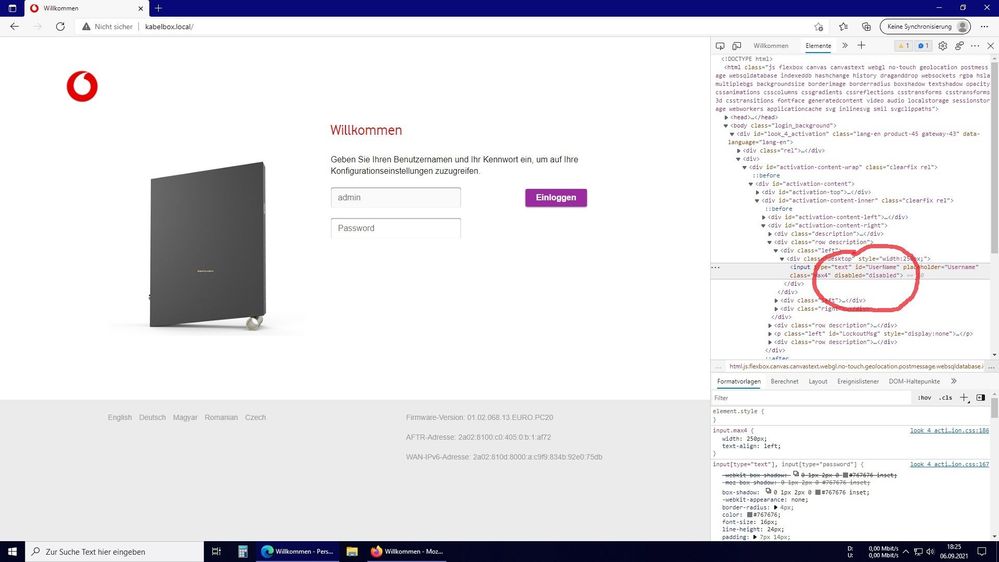Click -webkit-box-shadow #767676 color swatch
999x562 pixels.
click(845, 475)
